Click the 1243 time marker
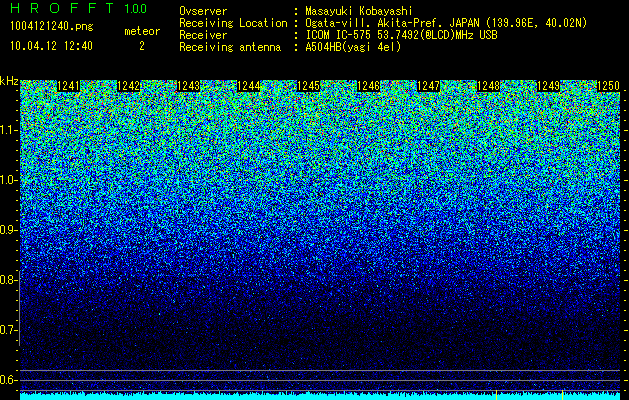The width and height of the screenshot is (629, 400). pos(189,86)
